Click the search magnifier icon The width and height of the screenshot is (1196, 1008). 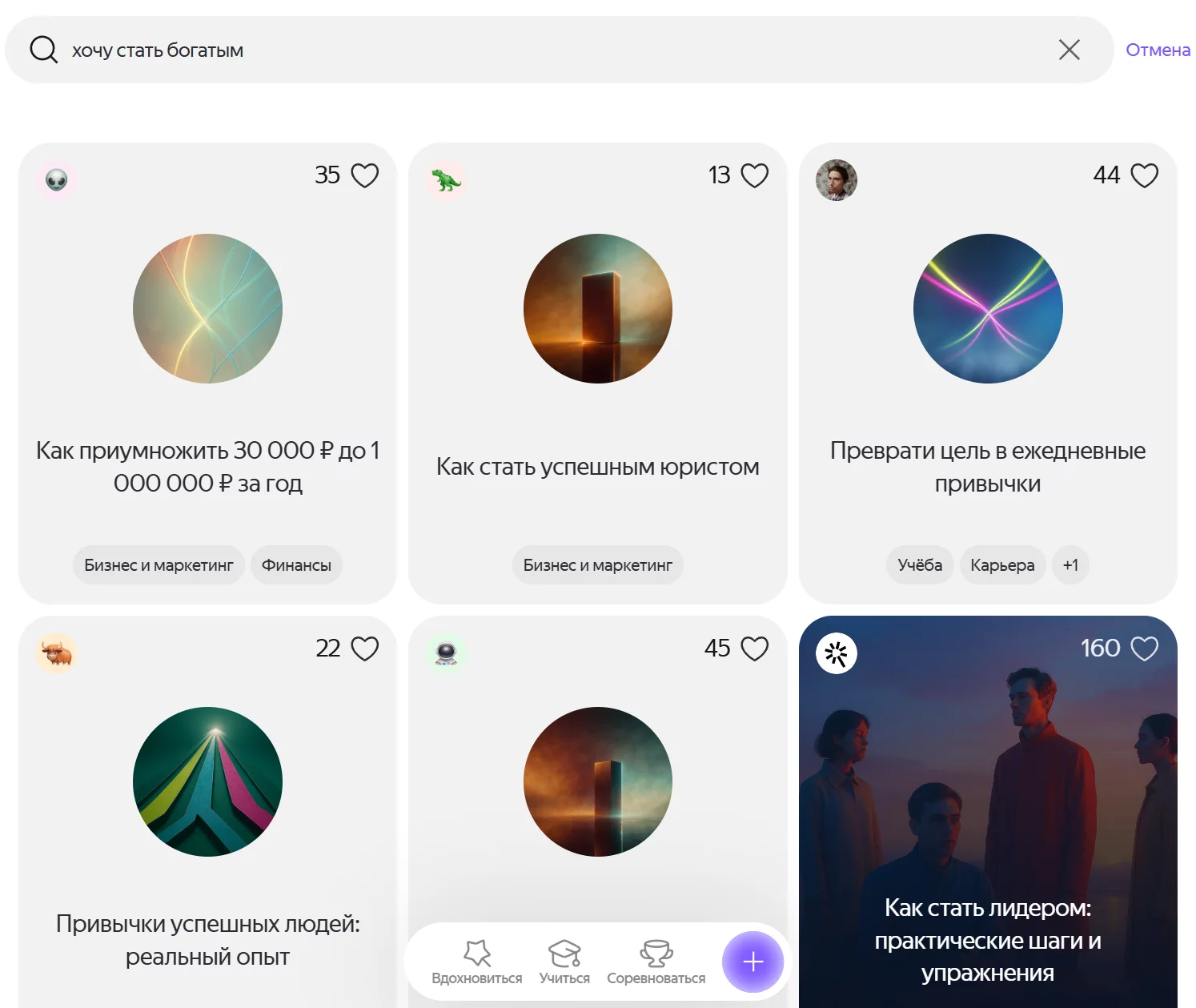click(x=43, y=50)
